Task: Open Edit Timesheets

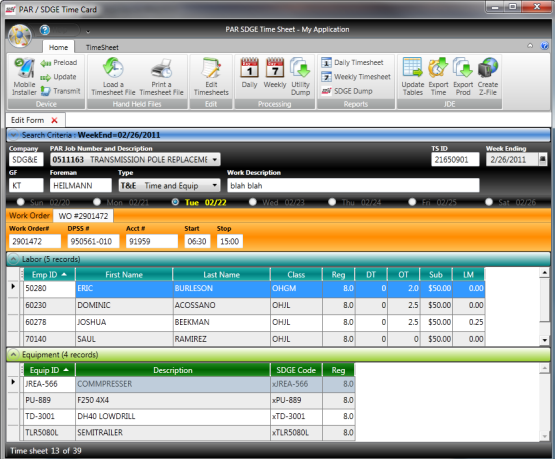Action: tap(211, 76)
